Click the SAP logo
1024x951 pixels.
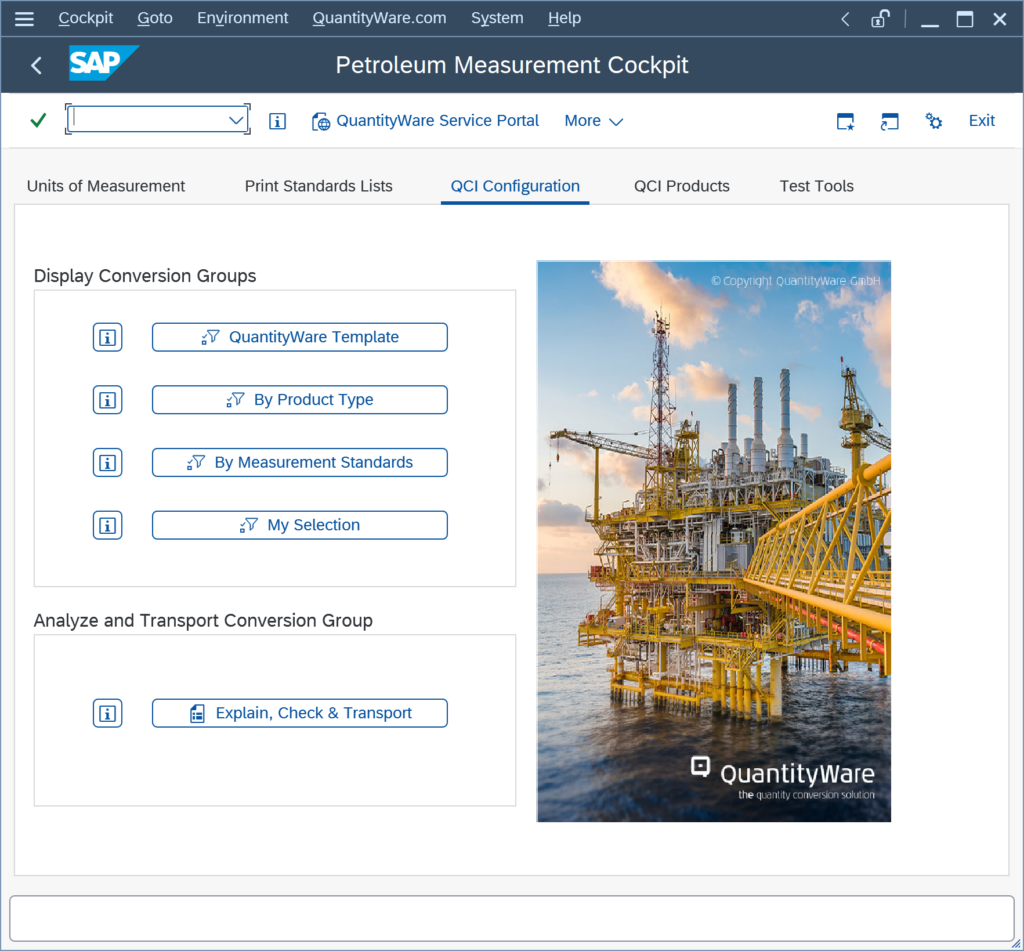[103, 63]
